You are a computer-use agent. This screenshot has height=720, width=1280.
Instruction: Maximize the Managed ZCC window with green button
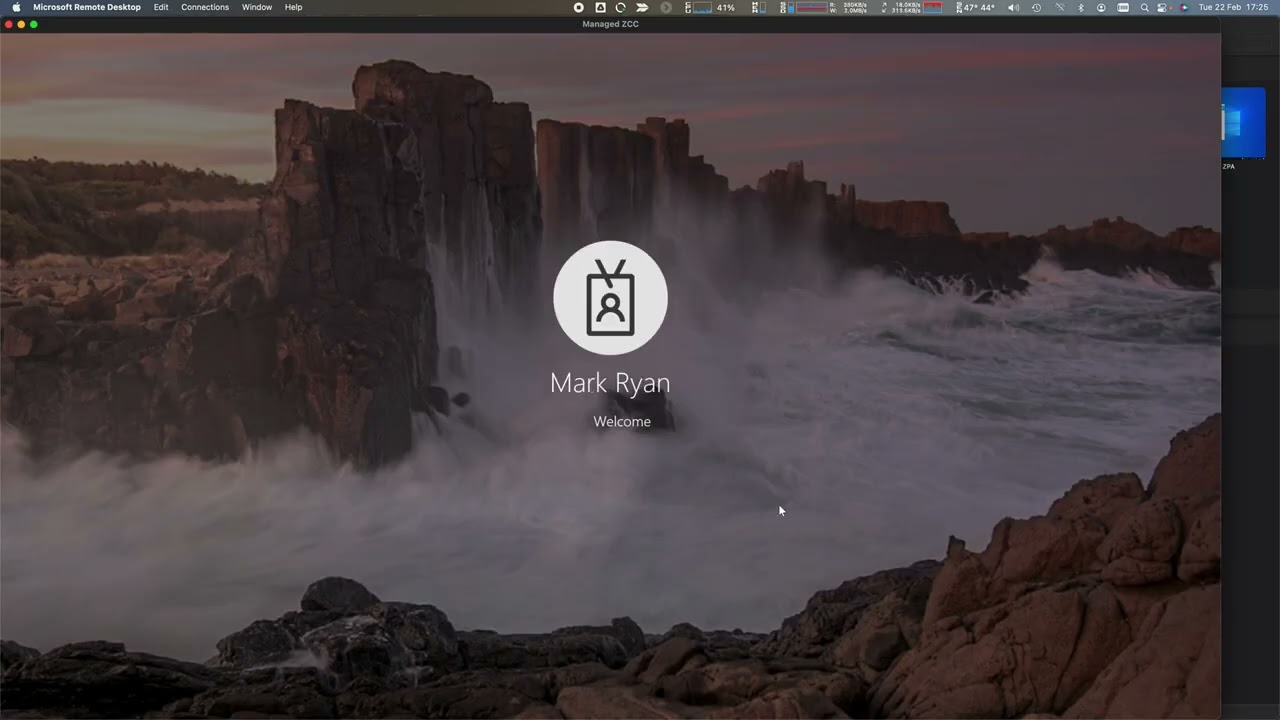(x=33, y=24)
